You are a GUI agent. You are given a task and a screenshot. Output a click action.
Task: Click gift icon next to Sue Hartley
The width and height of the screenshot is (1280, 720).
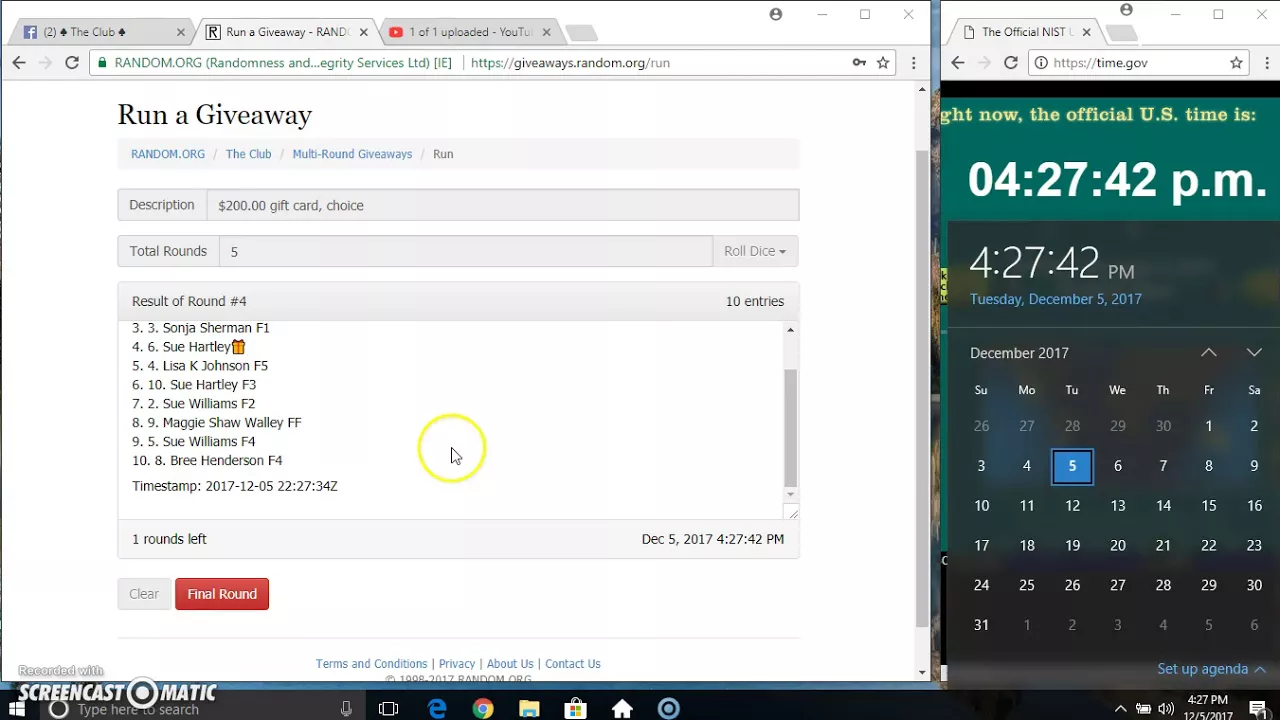tap(238, 347)
